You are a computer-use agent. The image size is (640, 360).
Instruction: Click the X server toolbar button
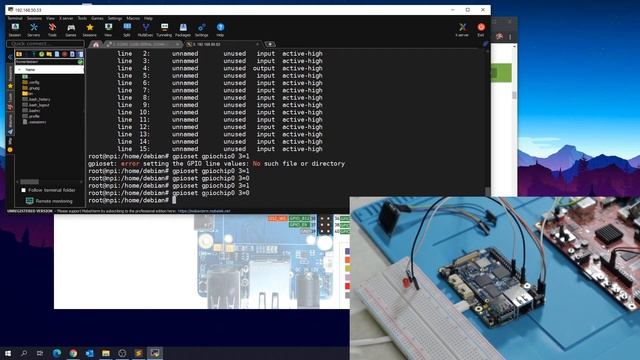tap(462, 30)
